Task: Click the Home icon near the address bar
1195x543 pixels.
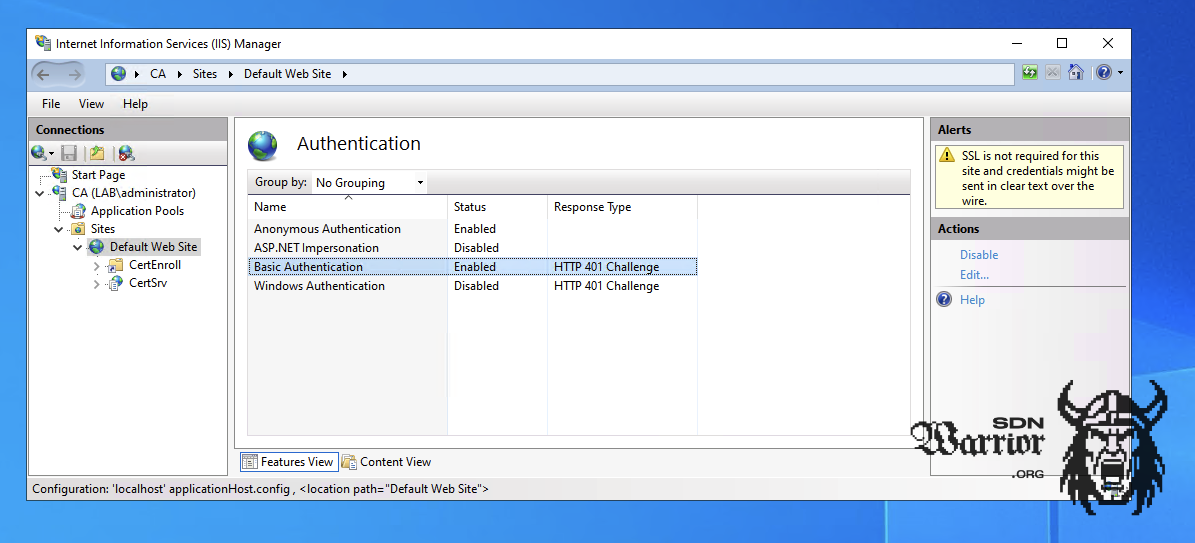Action: pyautogui.click(x=1075, y=73)
